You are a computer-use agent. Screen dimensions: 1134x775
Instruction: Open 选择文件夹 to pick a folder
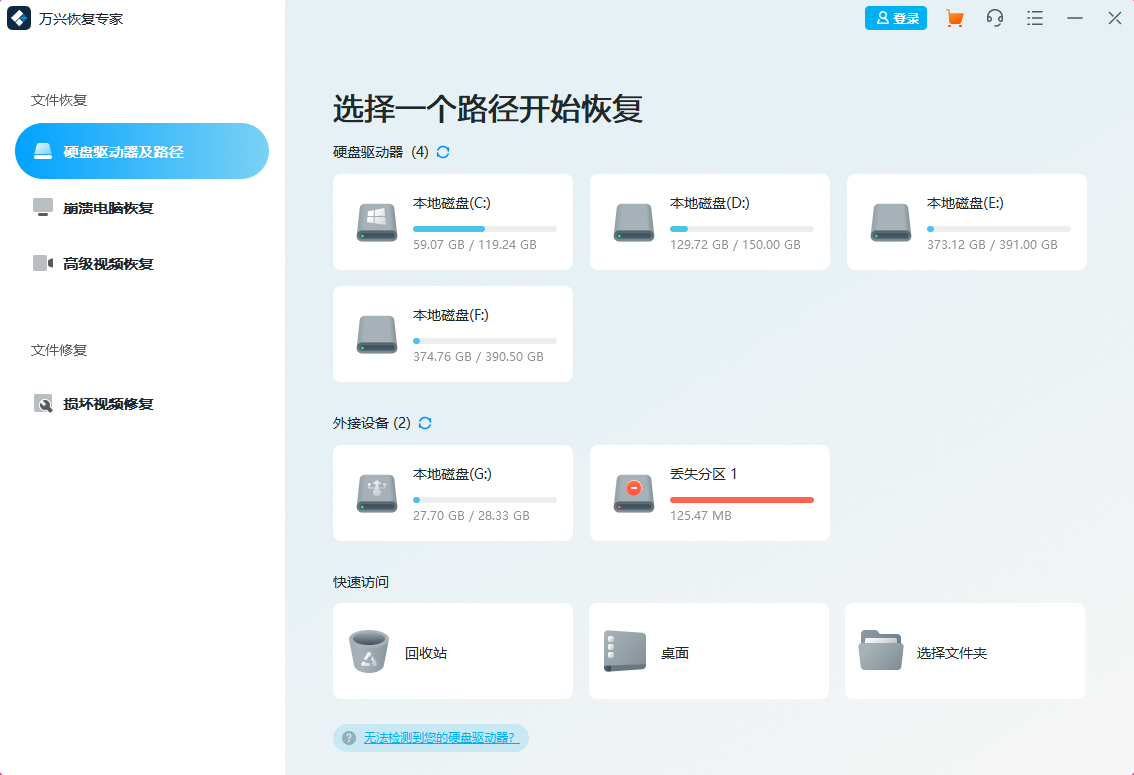(964, 650)
